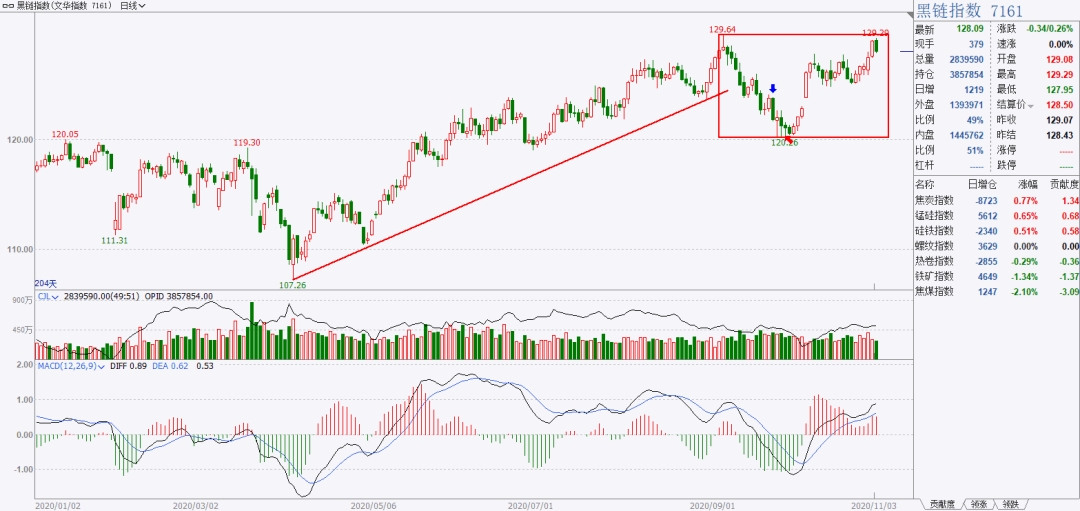1080x511 pixels.
Task: Click the chain link icon beside 黑链指数
Action: (x=9, y=6)
